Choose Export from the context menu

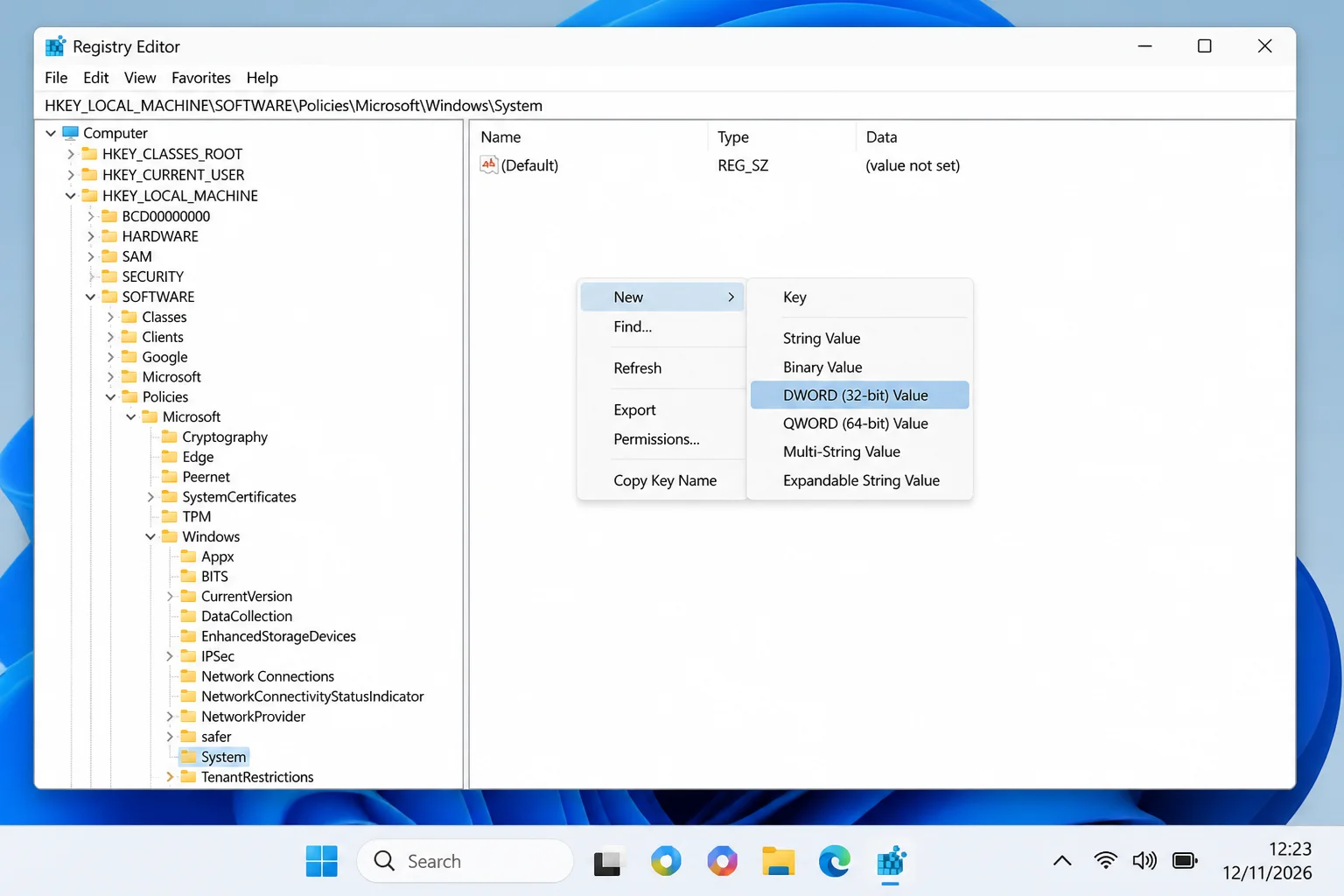click(x=662, y=409)
